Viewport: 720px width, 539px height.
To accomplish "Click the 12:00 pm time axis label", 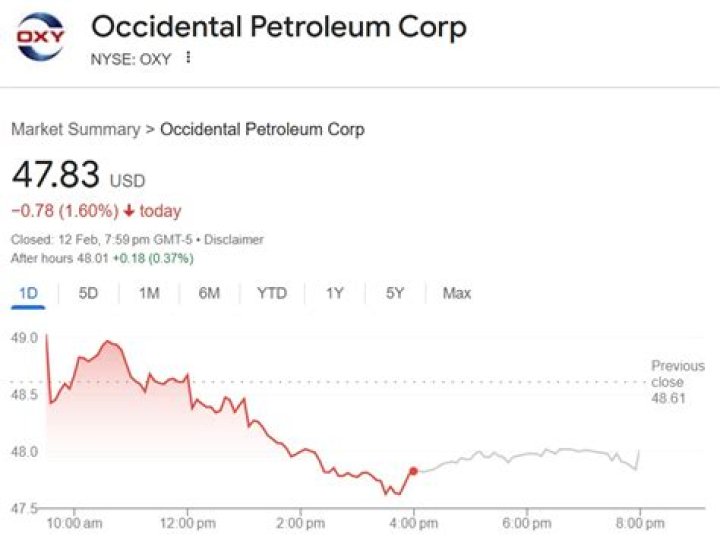I will tap(188, 523).
